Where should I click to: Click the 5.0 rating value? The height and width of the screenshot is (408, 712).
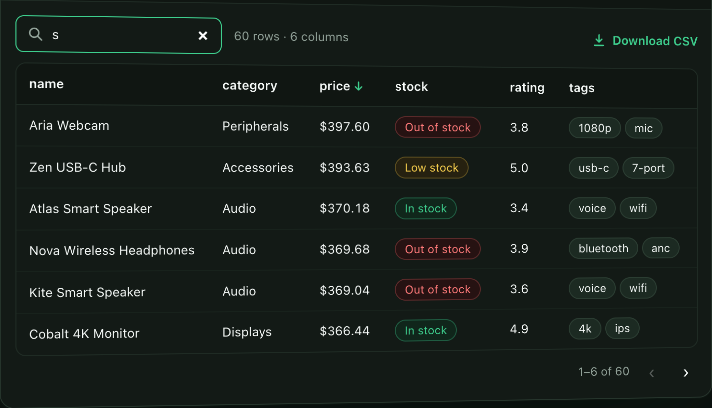tap(519, 168)
